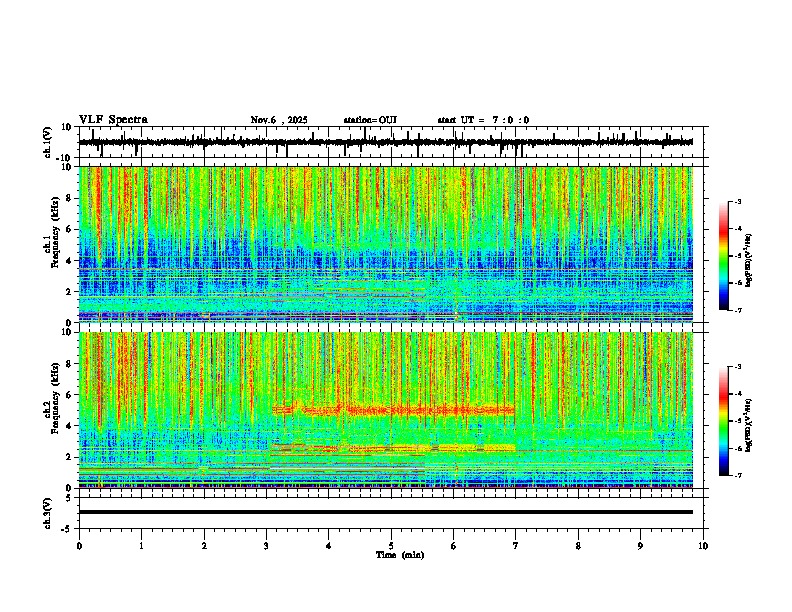Click time axis tick label "9"

pos(640,546)
